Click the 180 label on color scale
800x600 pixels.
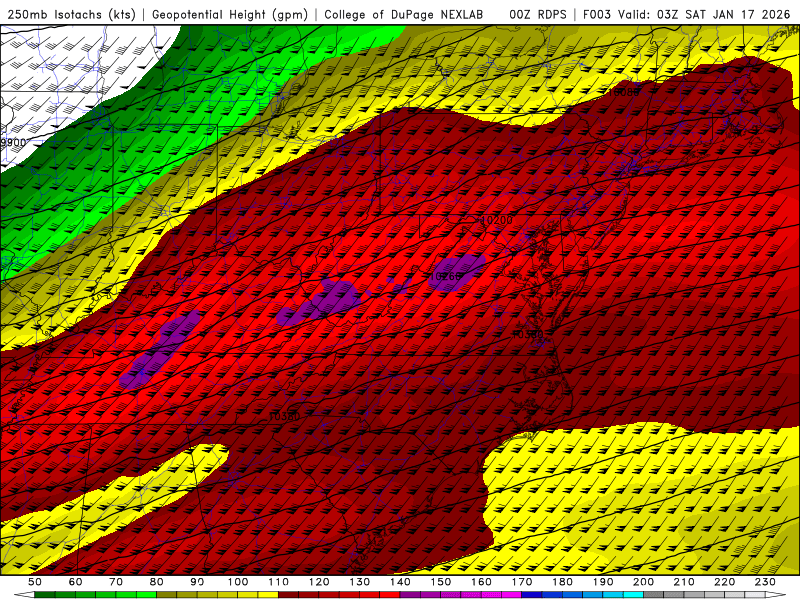(562, 582)
